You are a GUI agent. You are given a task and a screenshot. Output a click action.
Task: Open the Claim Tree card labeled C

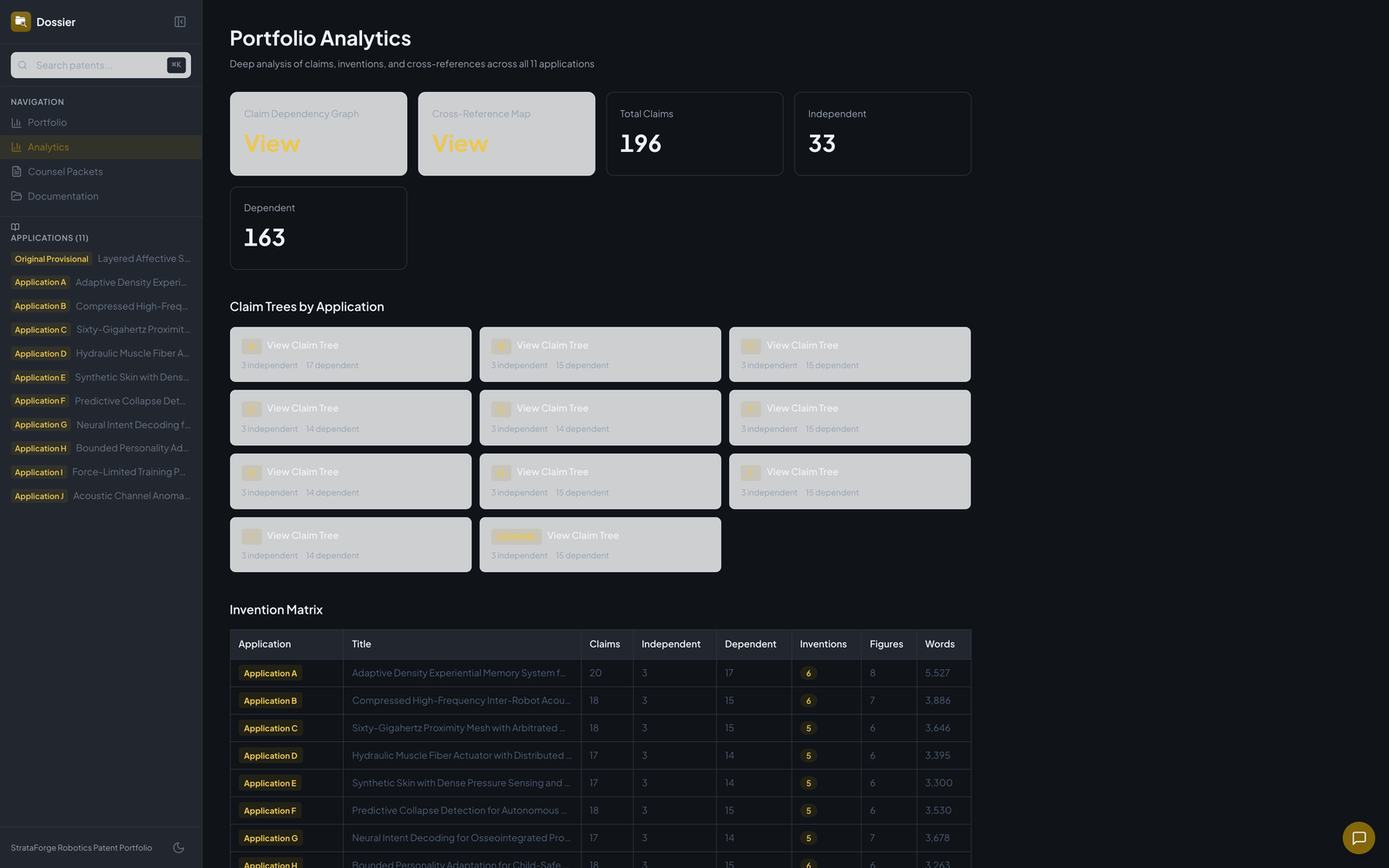[x=850, y=354]
